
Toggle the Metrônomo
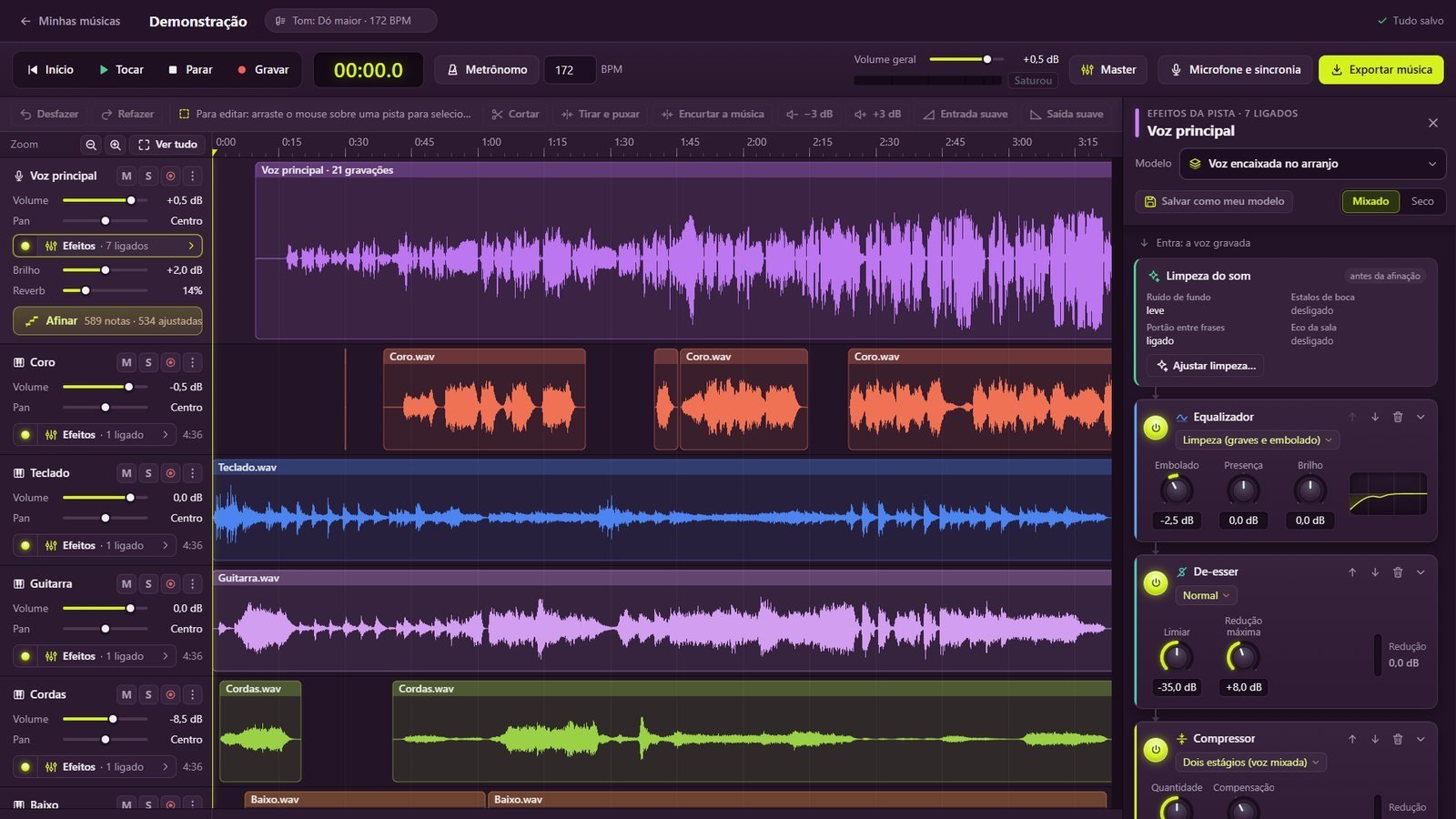coord(487,70)
